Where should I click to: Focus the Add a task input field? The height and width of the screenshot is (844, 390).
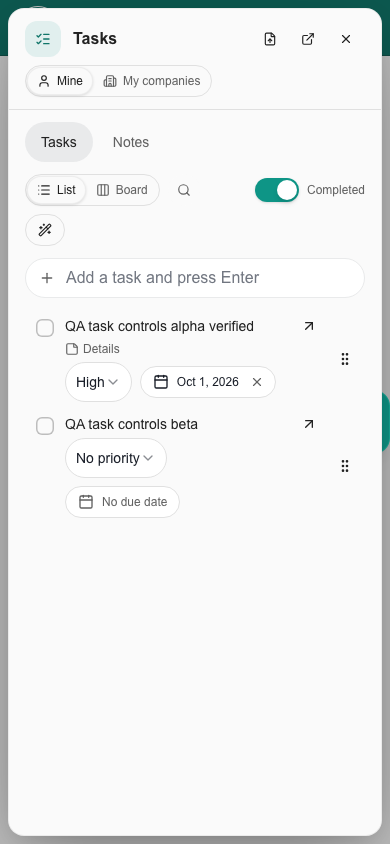195,278
